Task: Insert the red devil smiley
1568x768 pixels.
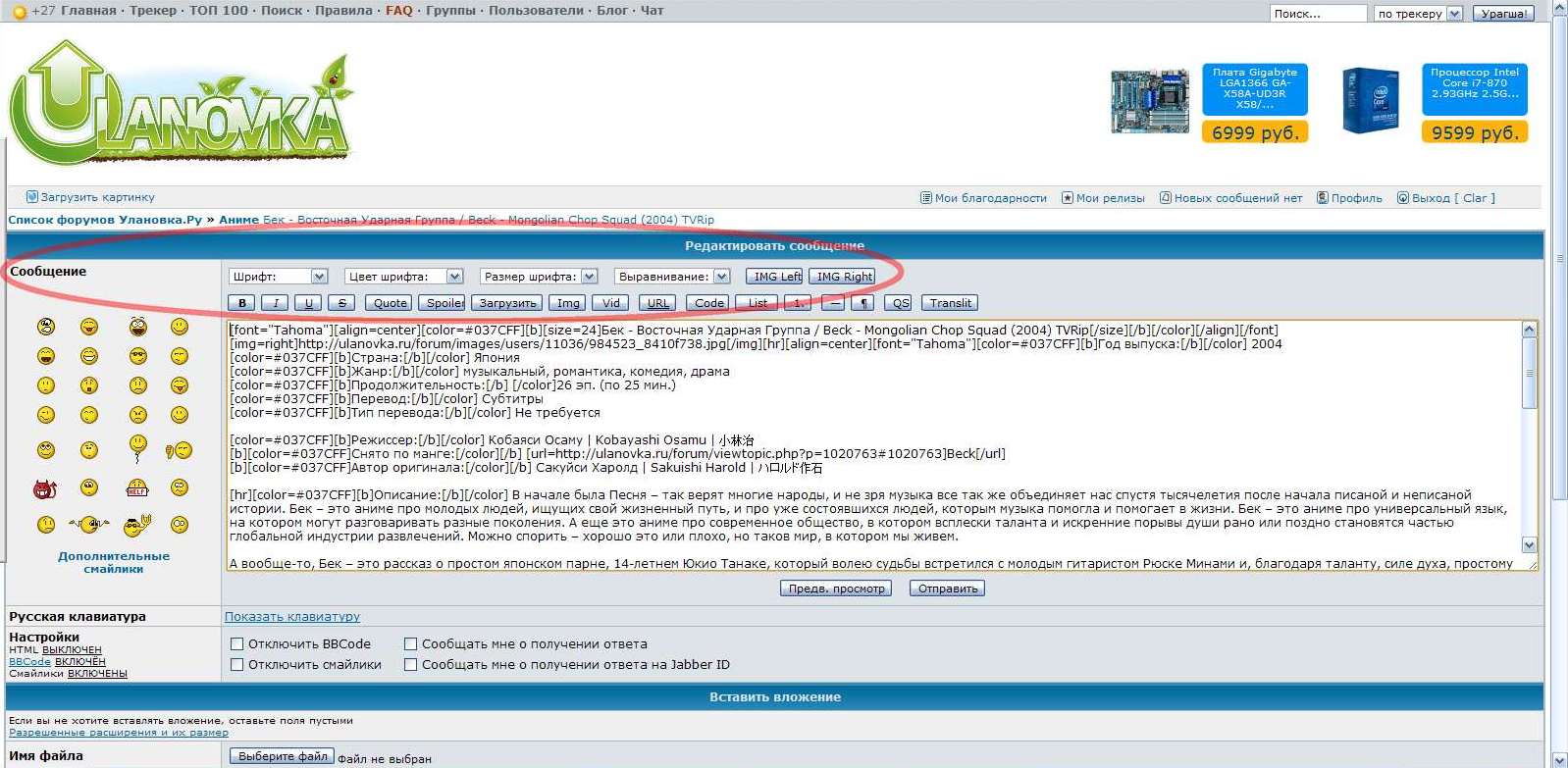Action: (45, 487)
